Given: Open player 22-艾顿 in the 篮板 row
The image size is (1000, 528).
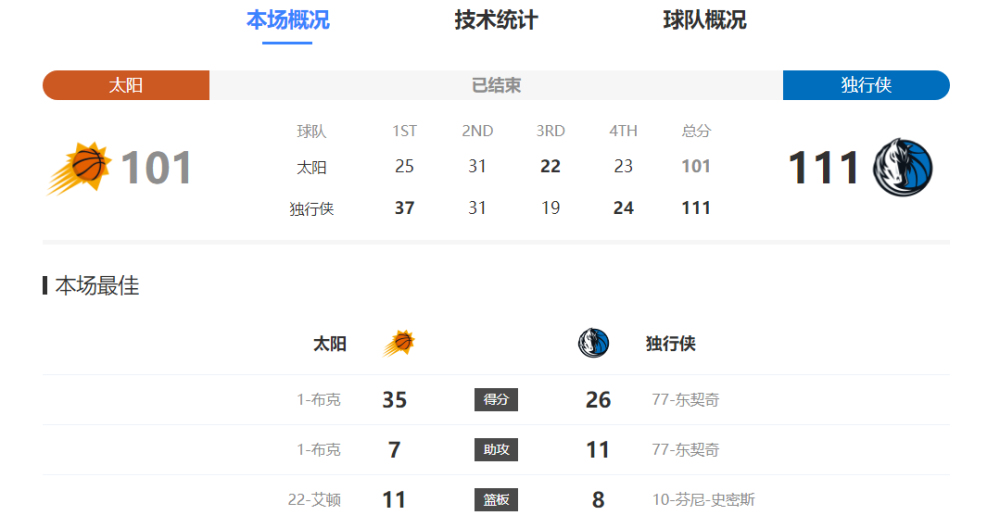Looking at the screenshot, I should (x=314, y=499).
